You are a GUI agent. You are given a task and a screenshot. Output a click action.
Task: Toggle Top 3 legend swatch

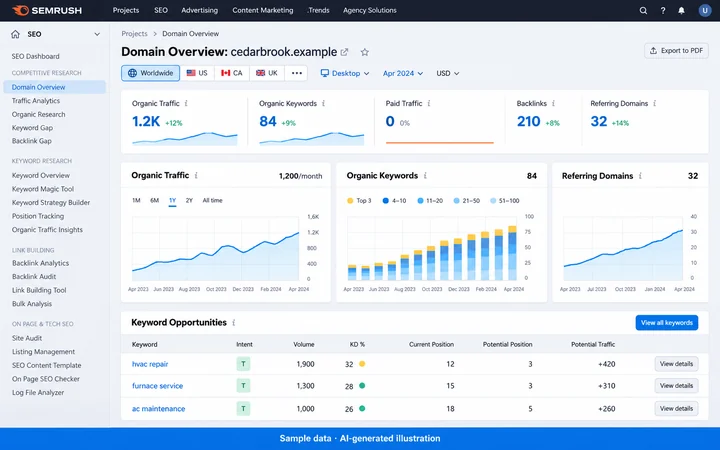[x=350, y=201]
